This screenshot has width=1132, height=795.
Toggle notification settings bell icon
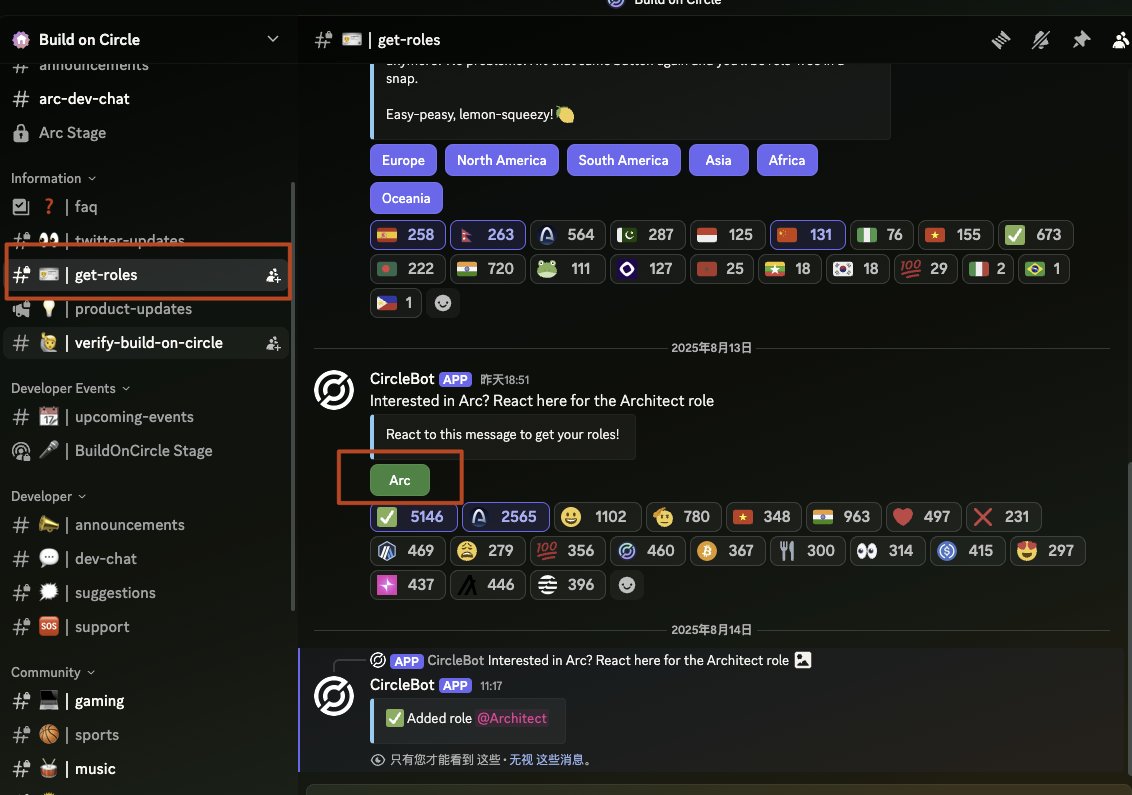pos(1040,40)
